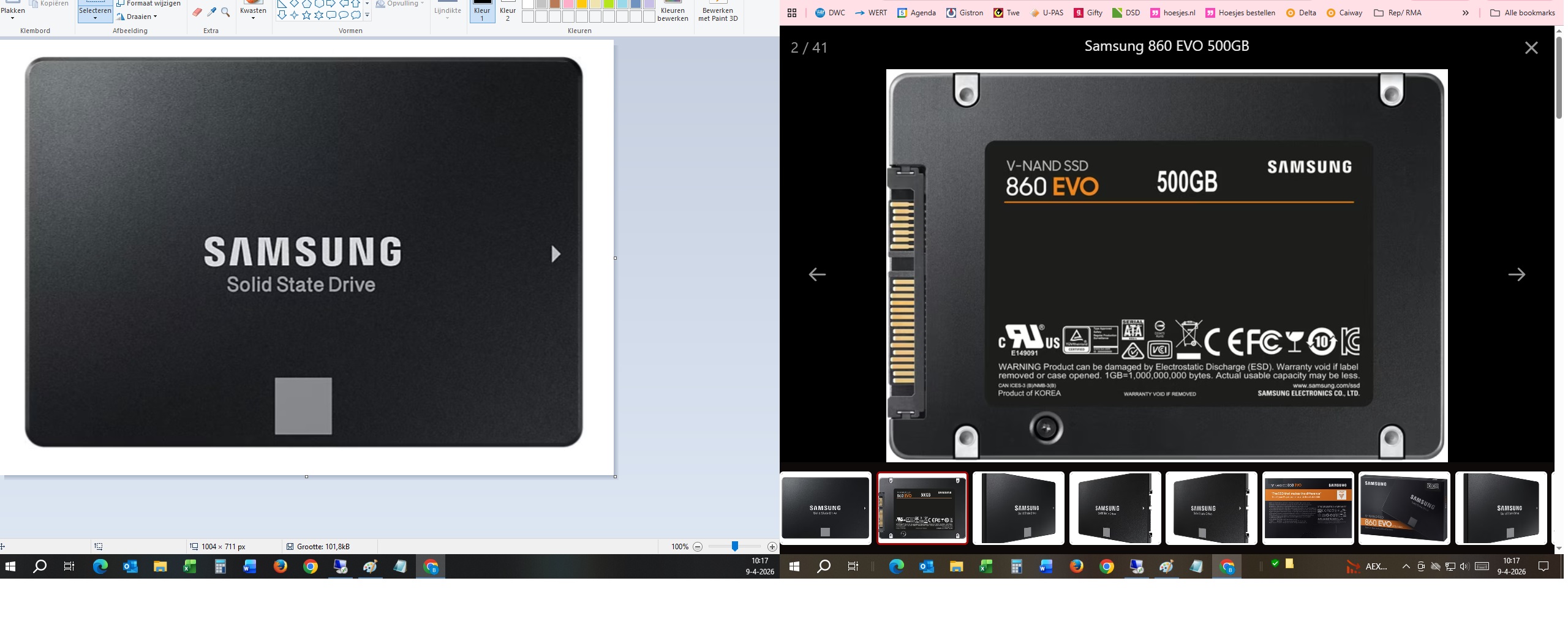Choose the down arrow shape

coord(282,15)
